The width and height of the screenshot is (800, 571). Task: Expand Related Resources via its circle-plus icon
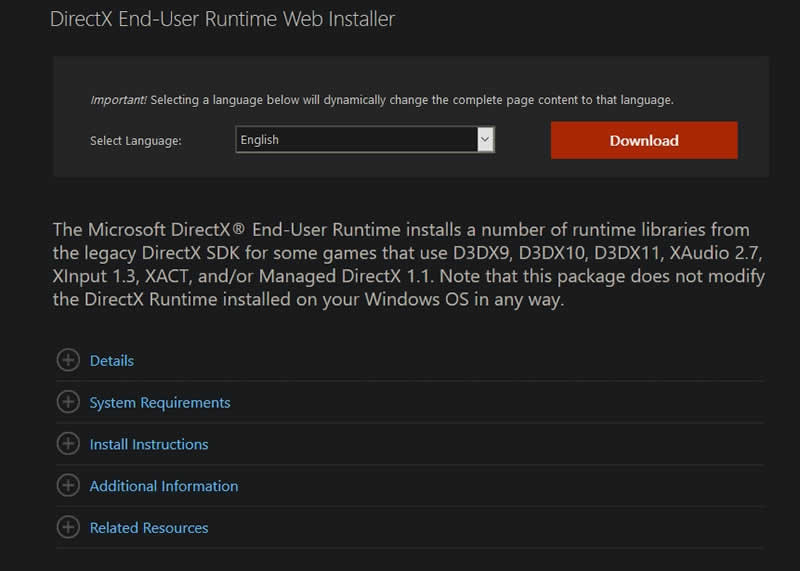point(68,527)
